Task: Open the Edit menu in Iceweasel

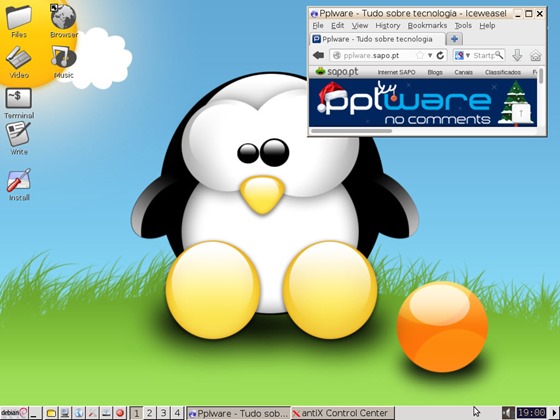Action: (x=338, y=26)
